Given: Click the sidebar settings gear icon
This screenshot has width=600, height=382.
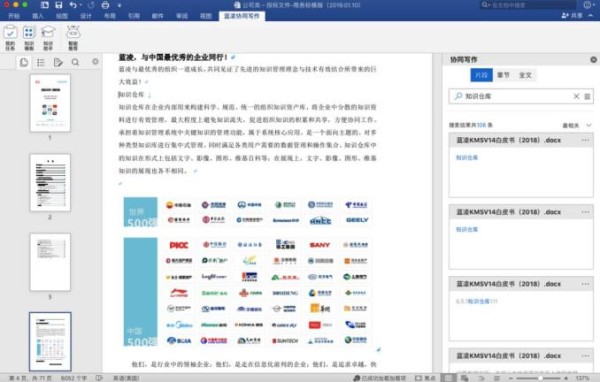Looking at the screenshot, I should 95,61.
